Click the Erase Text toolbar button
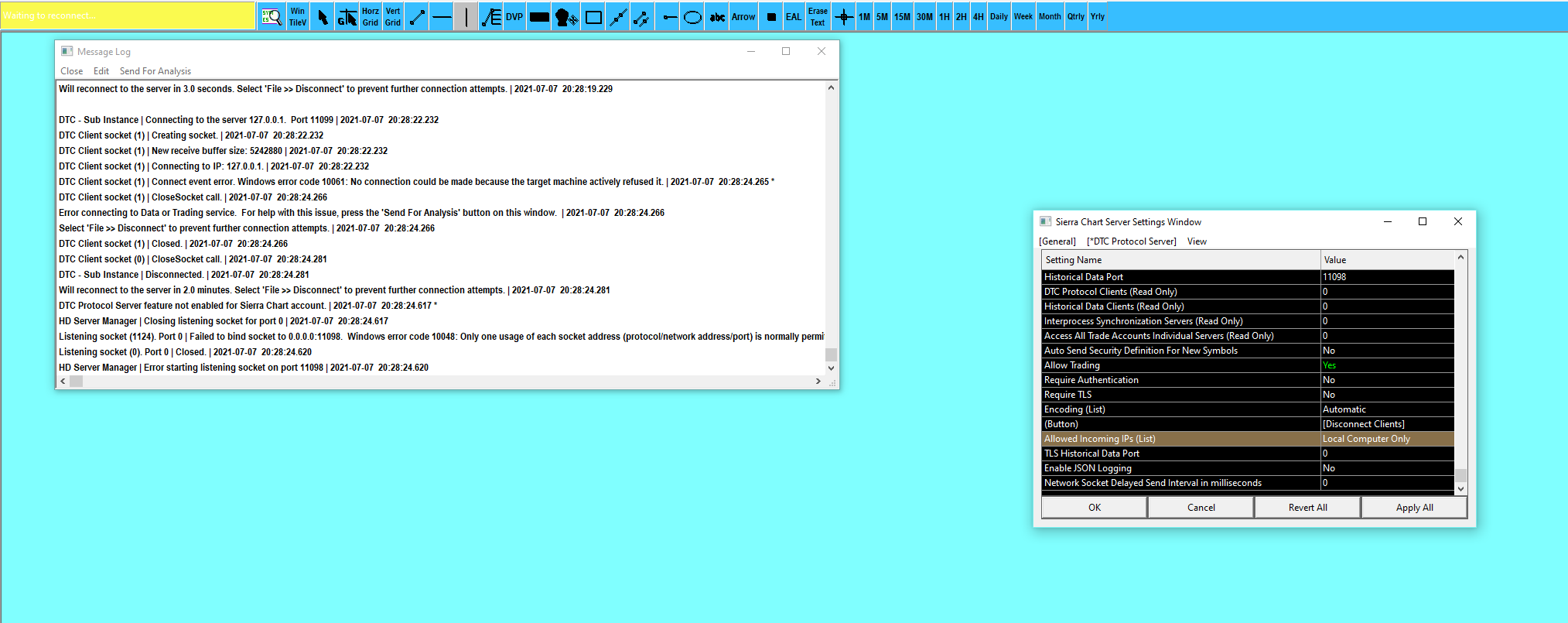 pos(818,16)
